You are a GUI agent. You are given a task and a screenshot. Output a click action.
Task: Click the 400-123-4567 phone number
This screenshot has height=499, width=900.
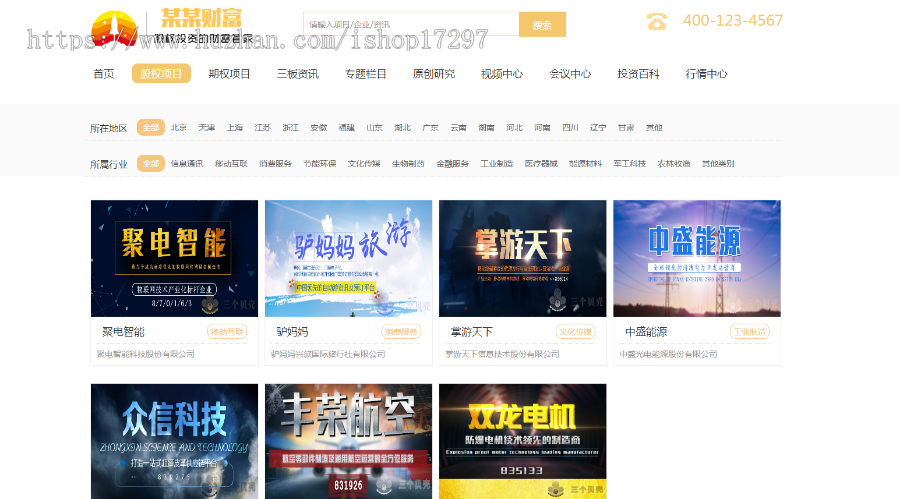pos(733,21)
